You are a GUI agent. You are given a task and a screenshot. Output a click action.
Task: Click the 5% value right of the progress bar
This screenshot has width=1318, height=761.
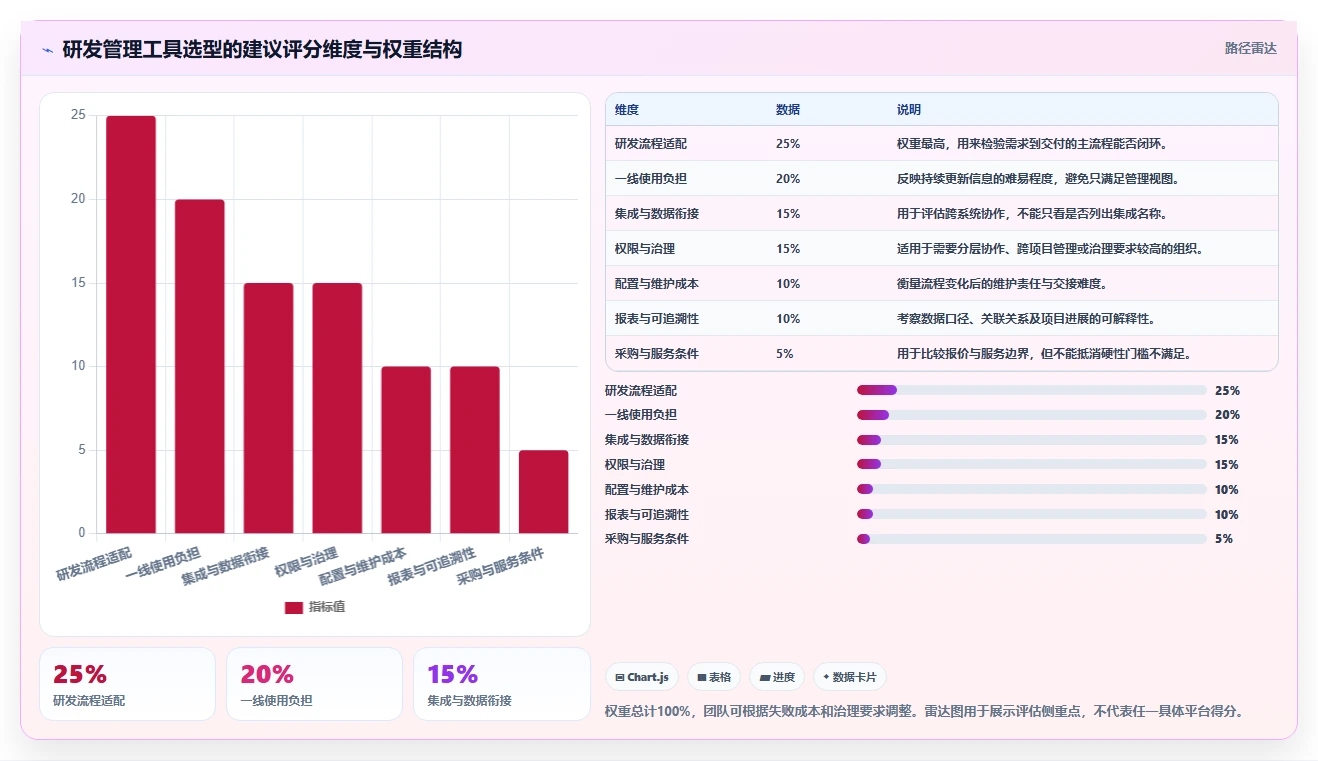pos(1224,539)
